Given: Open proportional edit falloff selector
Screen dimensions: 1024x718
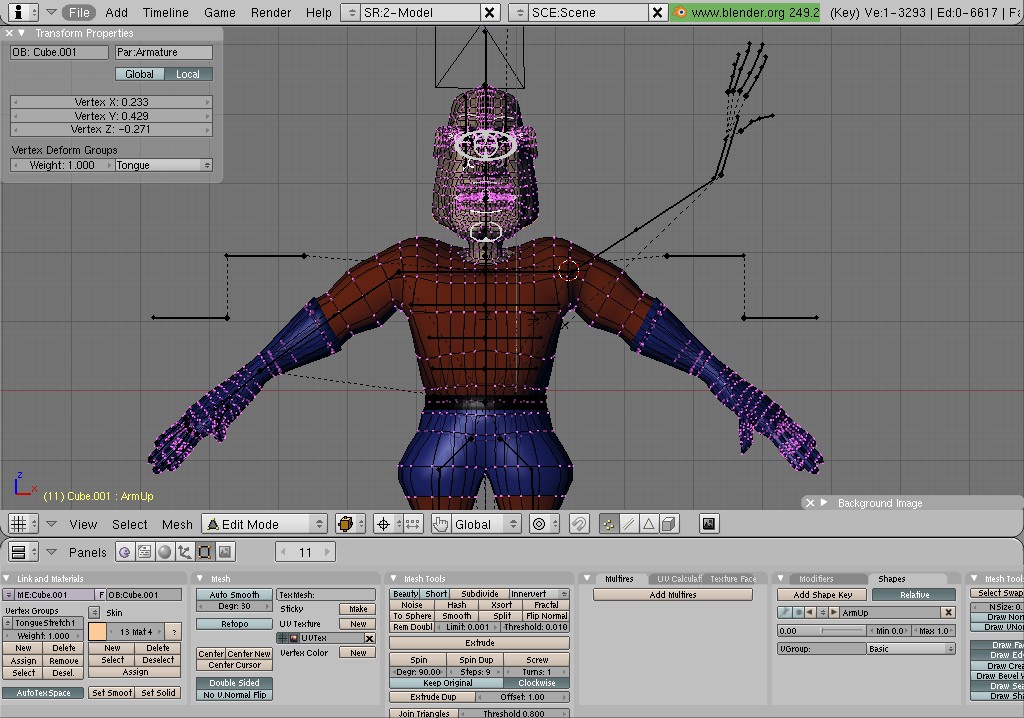Looking at the screenshot, I should [x=544, y=524].
